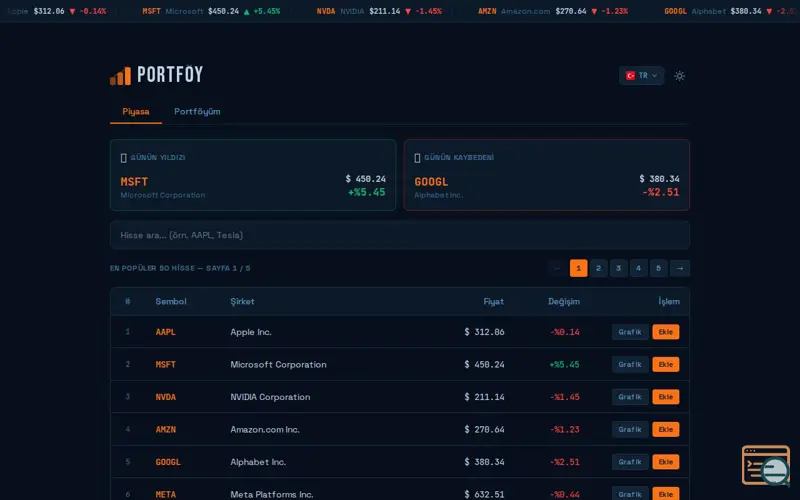Screen dimensions: 800x500
Task: Open the Günün Kaybedeni GOOGL card
Action: [x=547, y=175]
